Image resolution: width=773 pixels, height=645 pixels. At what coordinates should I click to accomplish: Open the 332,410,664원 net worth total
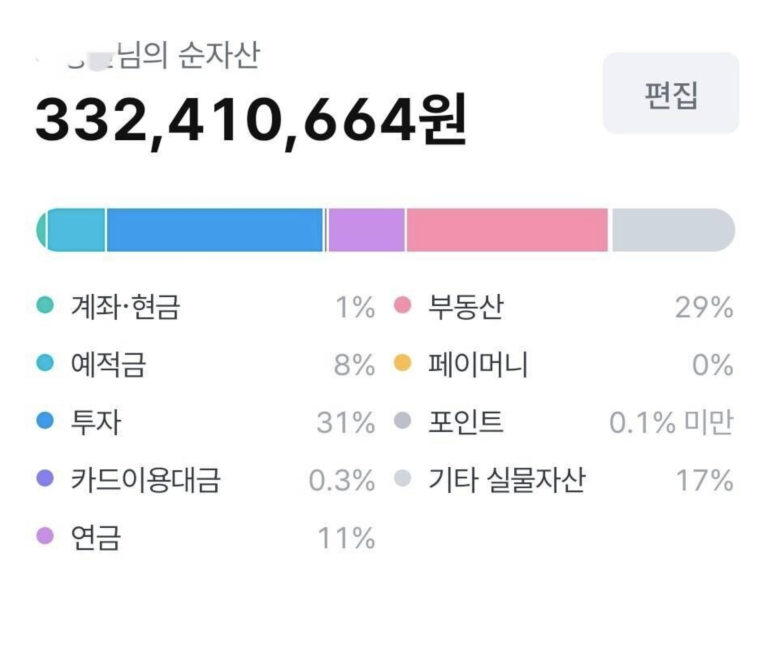[x=251, y=121]
